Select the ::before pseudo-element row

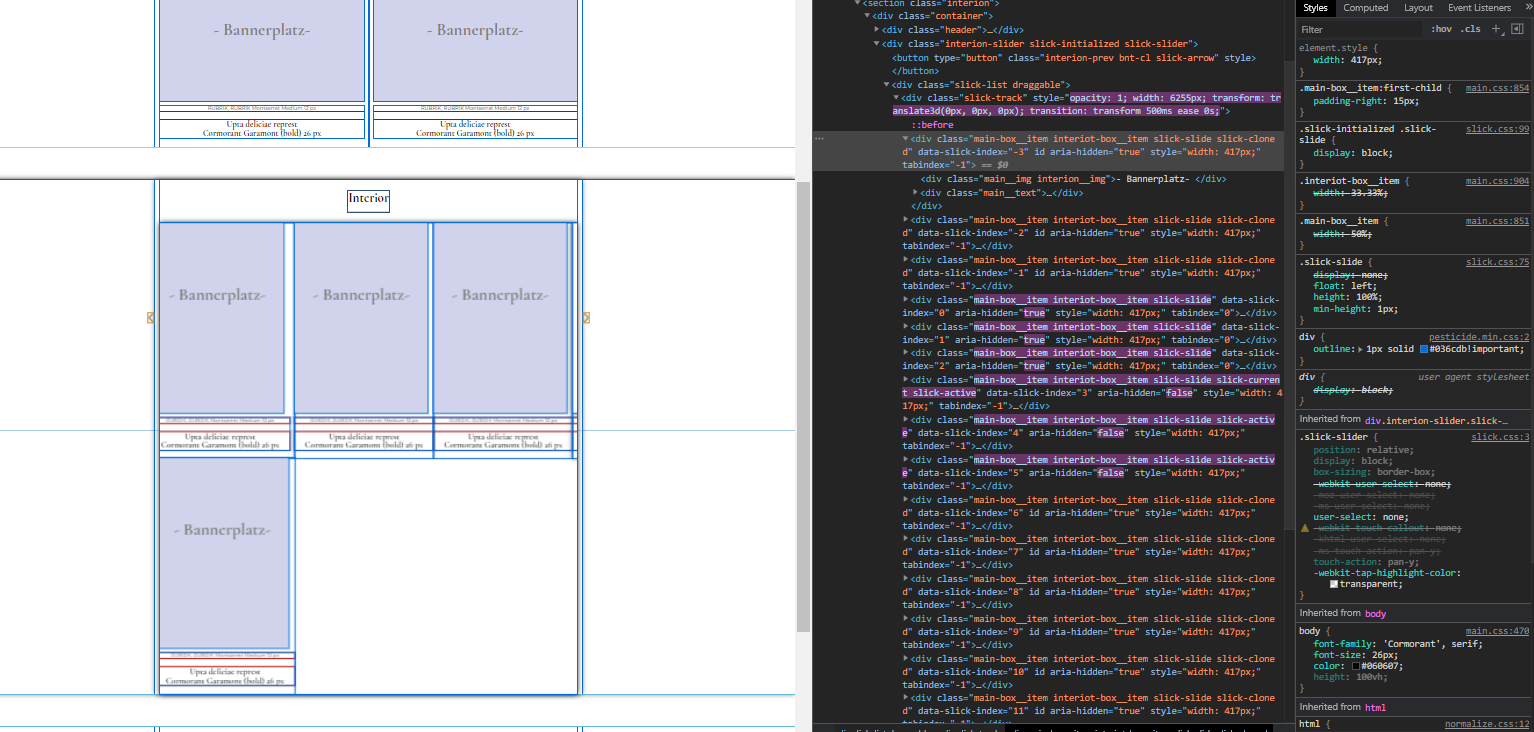931,124
